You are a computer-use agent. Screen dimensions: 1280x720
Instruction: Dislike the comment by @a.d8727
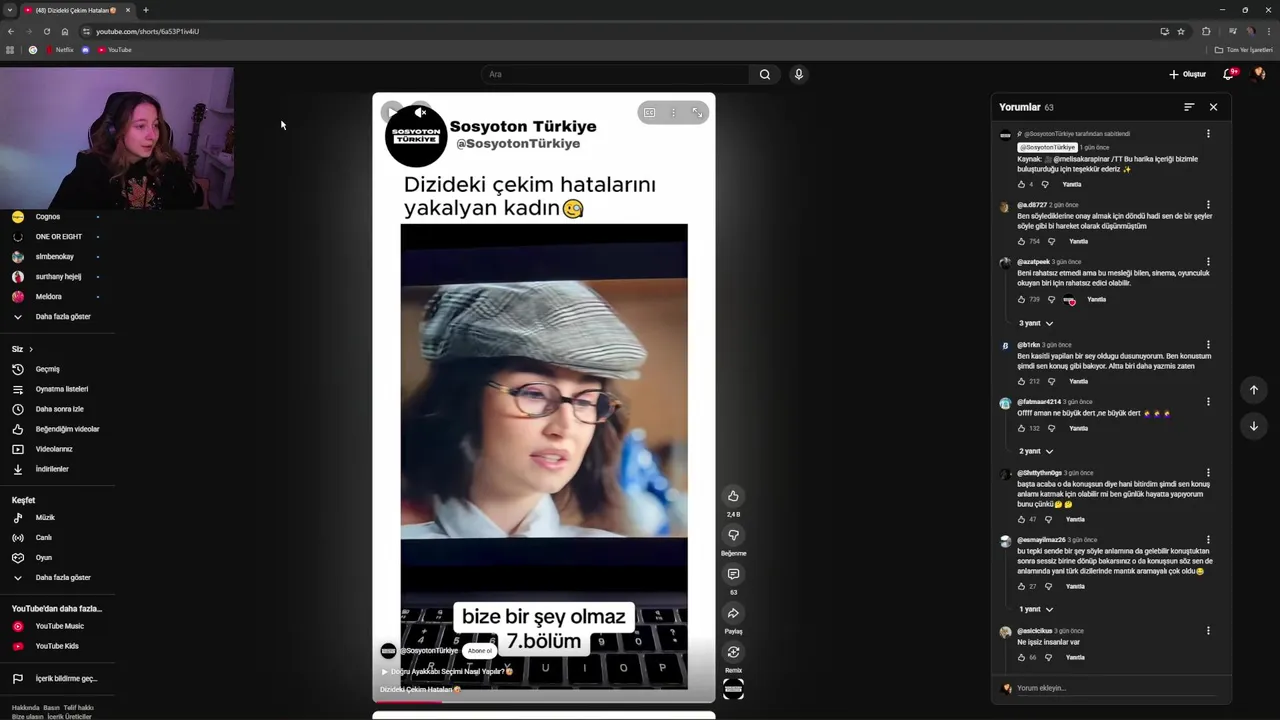click(x=1051, y=242)
